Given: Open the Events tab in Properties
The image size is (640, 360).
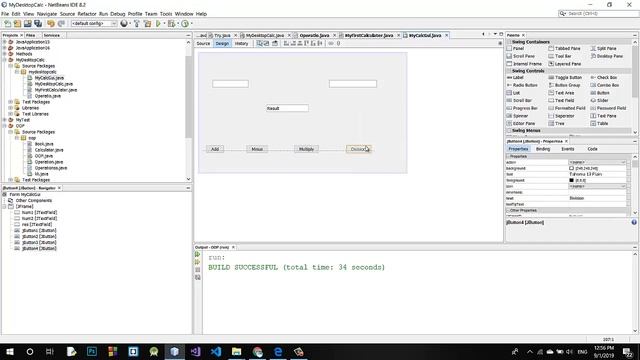Looking at the screenshot, I should click(568, 149).
